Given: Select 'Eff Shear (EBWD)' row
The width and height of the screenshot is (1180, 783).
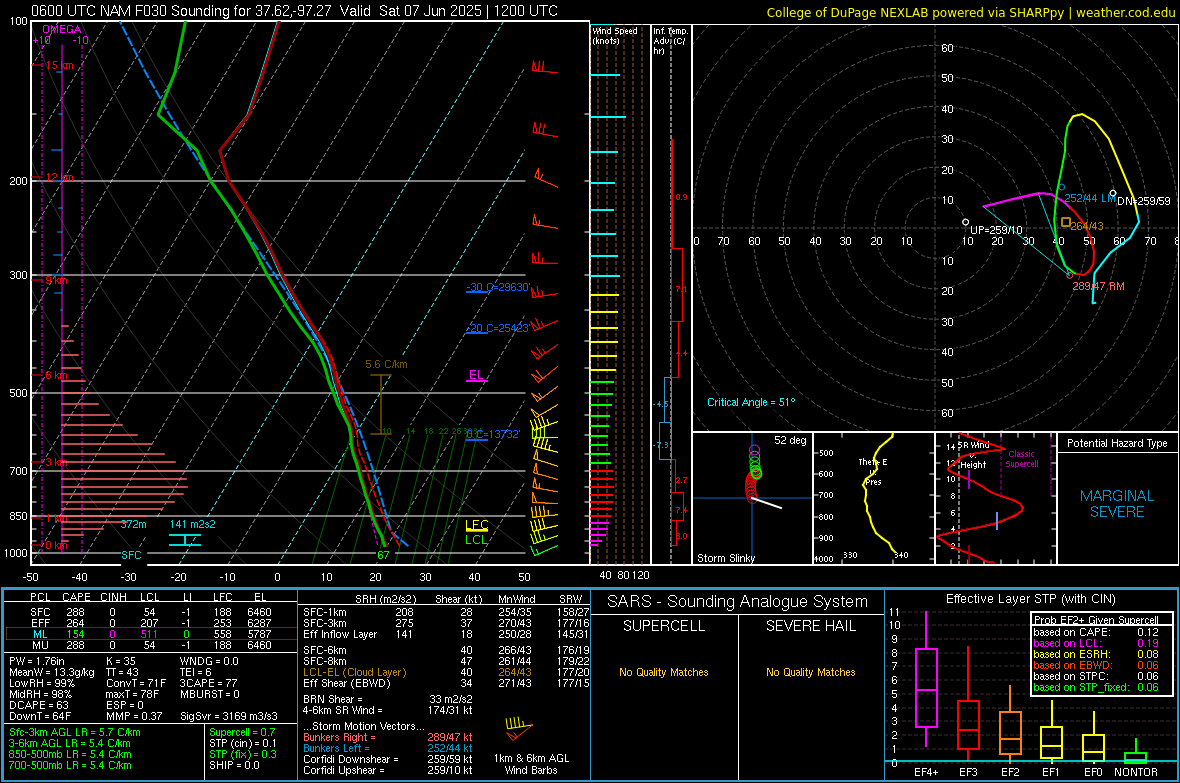Looking at the screenshot, I should pos(446,683).
